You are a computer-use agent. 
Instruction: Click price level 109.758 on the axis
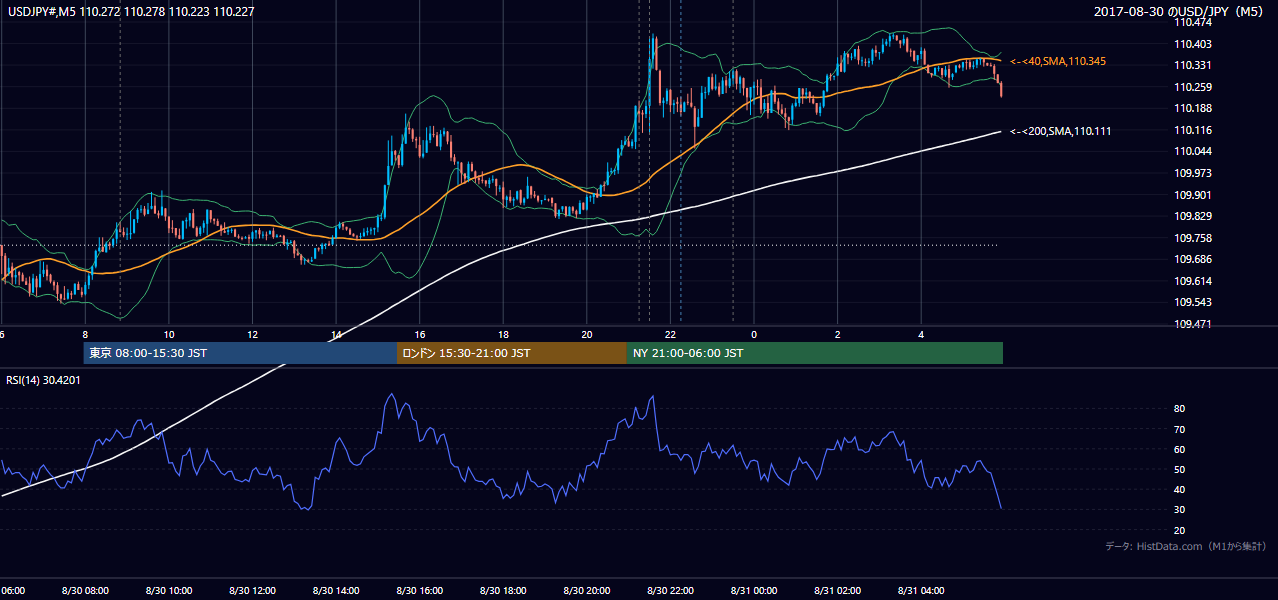coord(1192,238)
